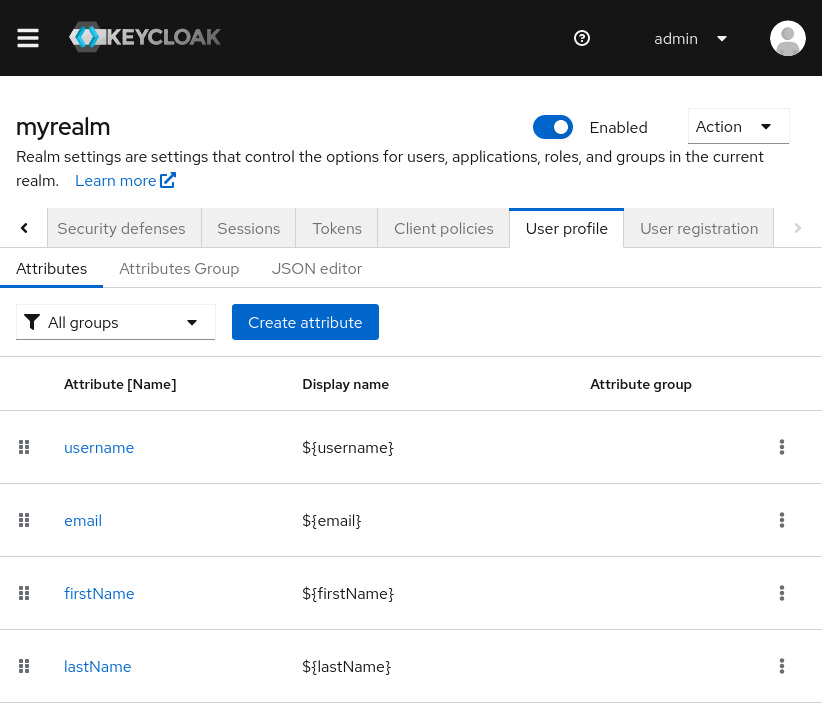Open the admin account dropdown
Screen dimensions: 822x707
(x=688, y=38)
